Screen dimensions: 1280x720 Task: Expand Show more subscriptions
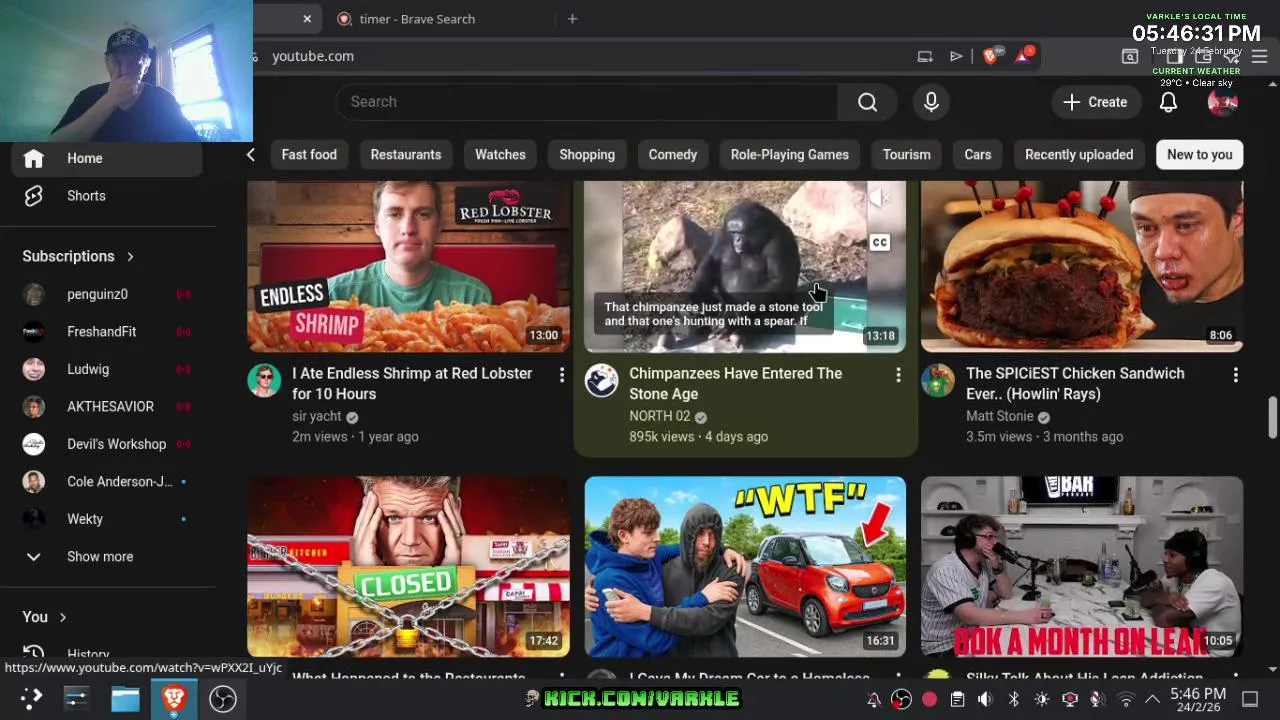[x=105, y=556]
